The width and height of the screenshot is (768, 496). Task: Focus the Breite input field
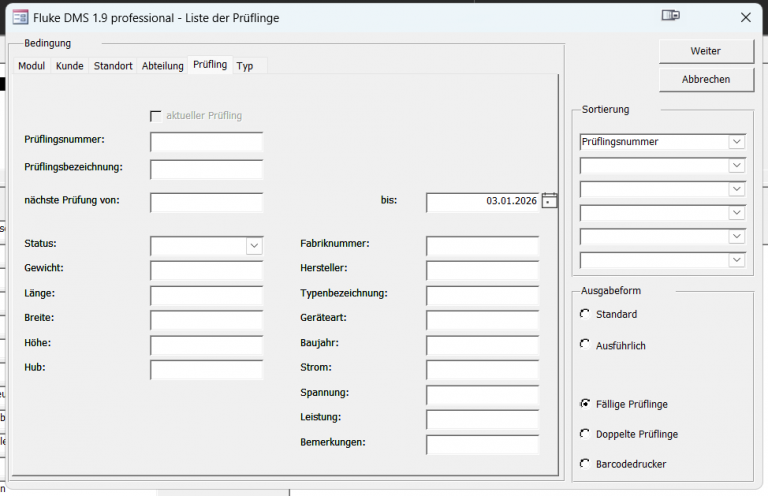click(x=206, y=320)
